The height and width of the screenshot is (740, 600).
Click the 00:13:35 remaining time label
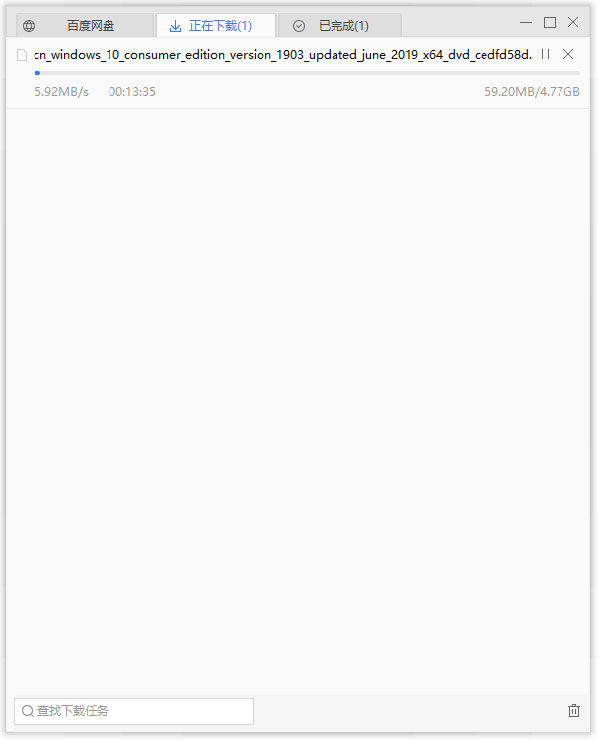click(x=132, y=92)
